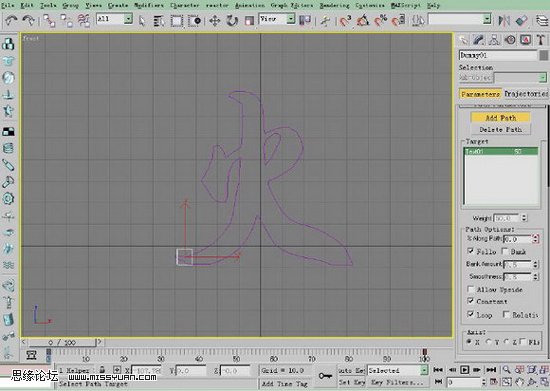The height and width of the screenshot is (391, 550).
Task: Choose the Rectangular Selection Region tool
Action: click(176, 21)
